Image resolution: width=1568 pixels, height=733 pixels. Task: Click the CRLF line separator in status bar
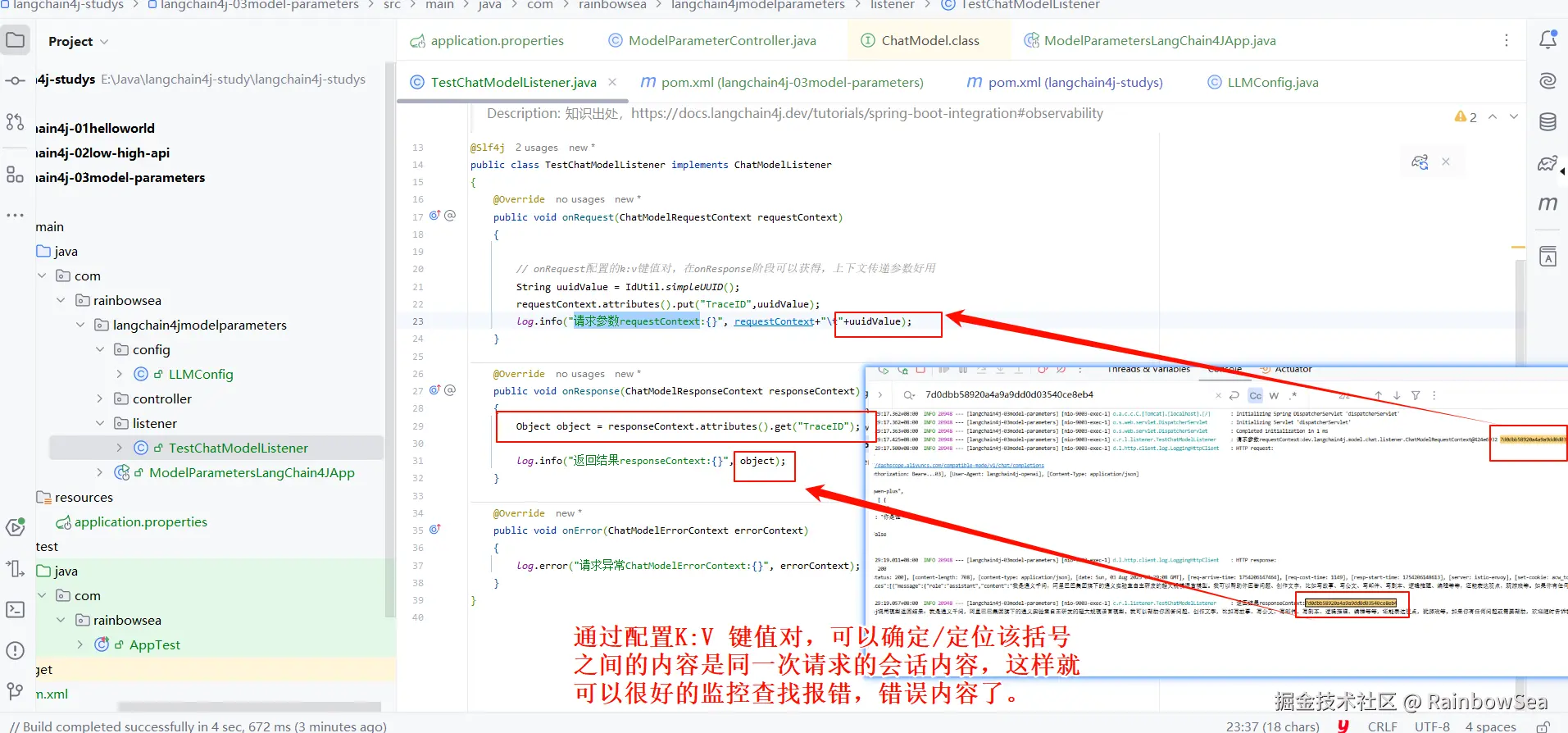(x=1382, y=726)
